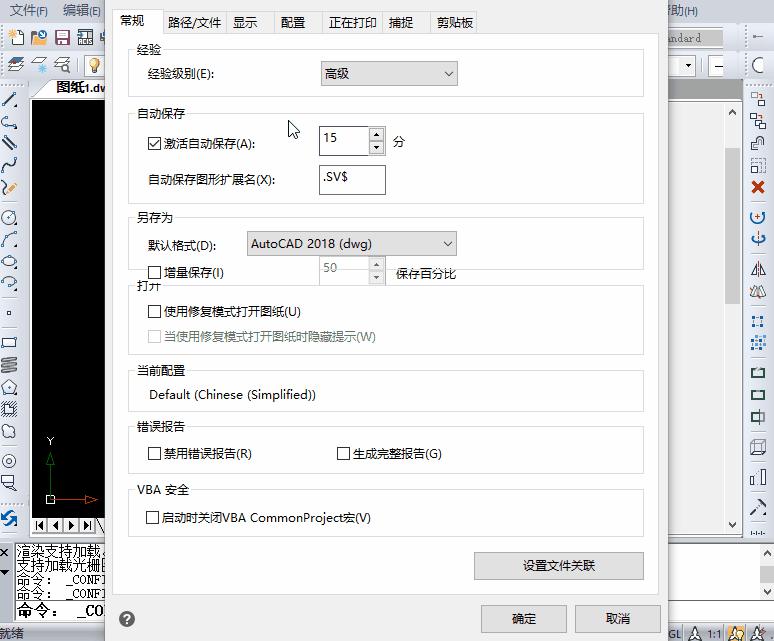774x641 pixels.
Task: Open the toolbar dropdown arrow beside Standard
Action: pos(688,65)
